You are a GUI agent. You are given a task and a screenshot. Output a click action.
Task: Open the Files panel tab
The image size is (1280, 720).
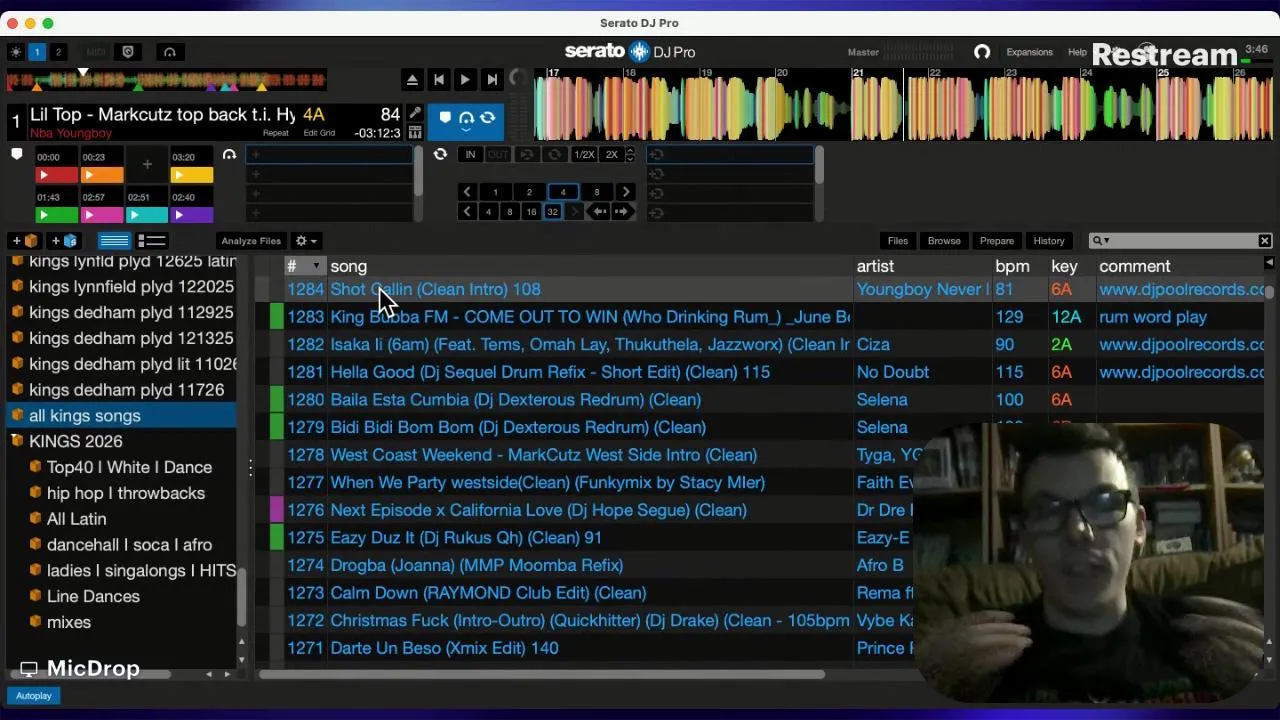click(x=898, y=241)
